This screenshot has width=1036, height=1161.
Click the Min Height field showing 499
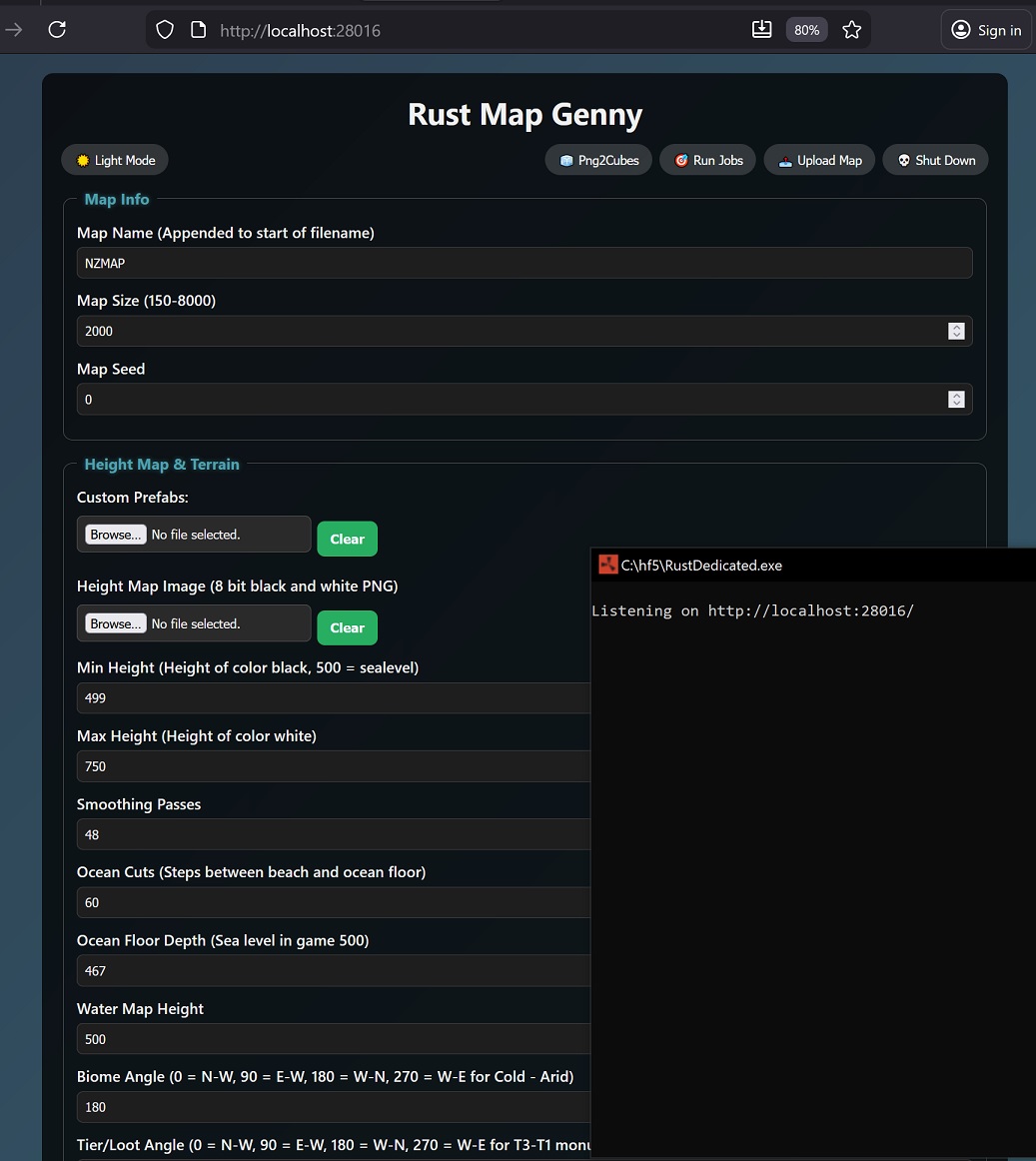point(334,698)
